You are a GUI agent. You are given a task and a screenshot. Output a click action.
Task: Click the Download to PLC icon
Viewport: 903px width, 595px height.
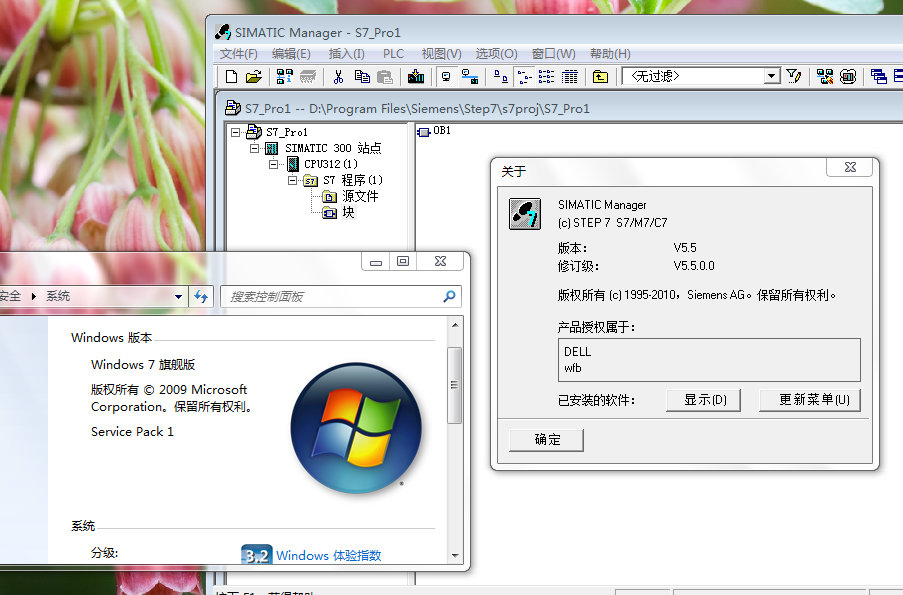(x=415, y=76)
